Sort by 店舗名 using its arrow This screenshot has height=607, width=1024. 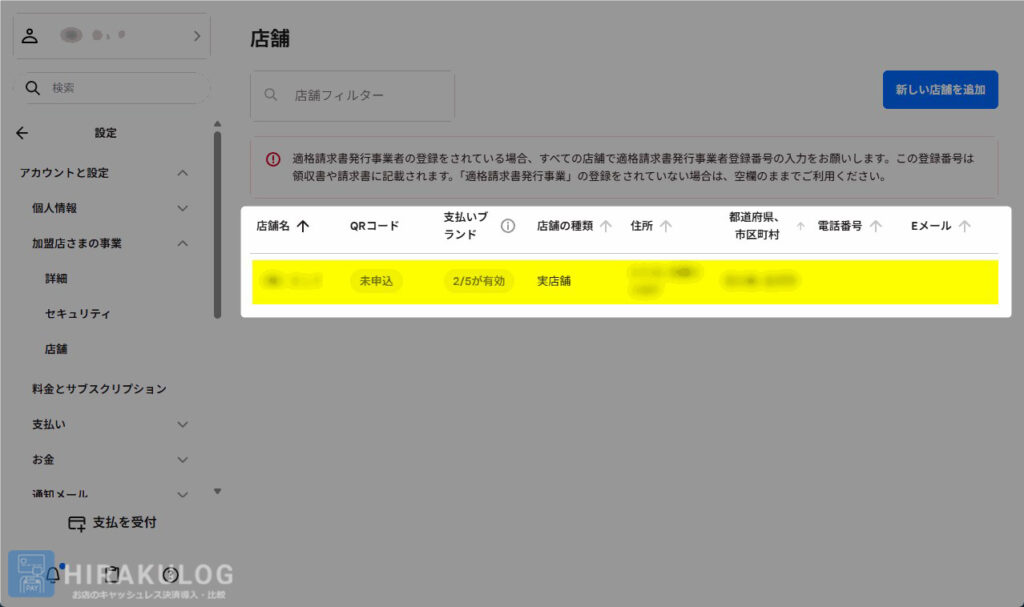303,226
